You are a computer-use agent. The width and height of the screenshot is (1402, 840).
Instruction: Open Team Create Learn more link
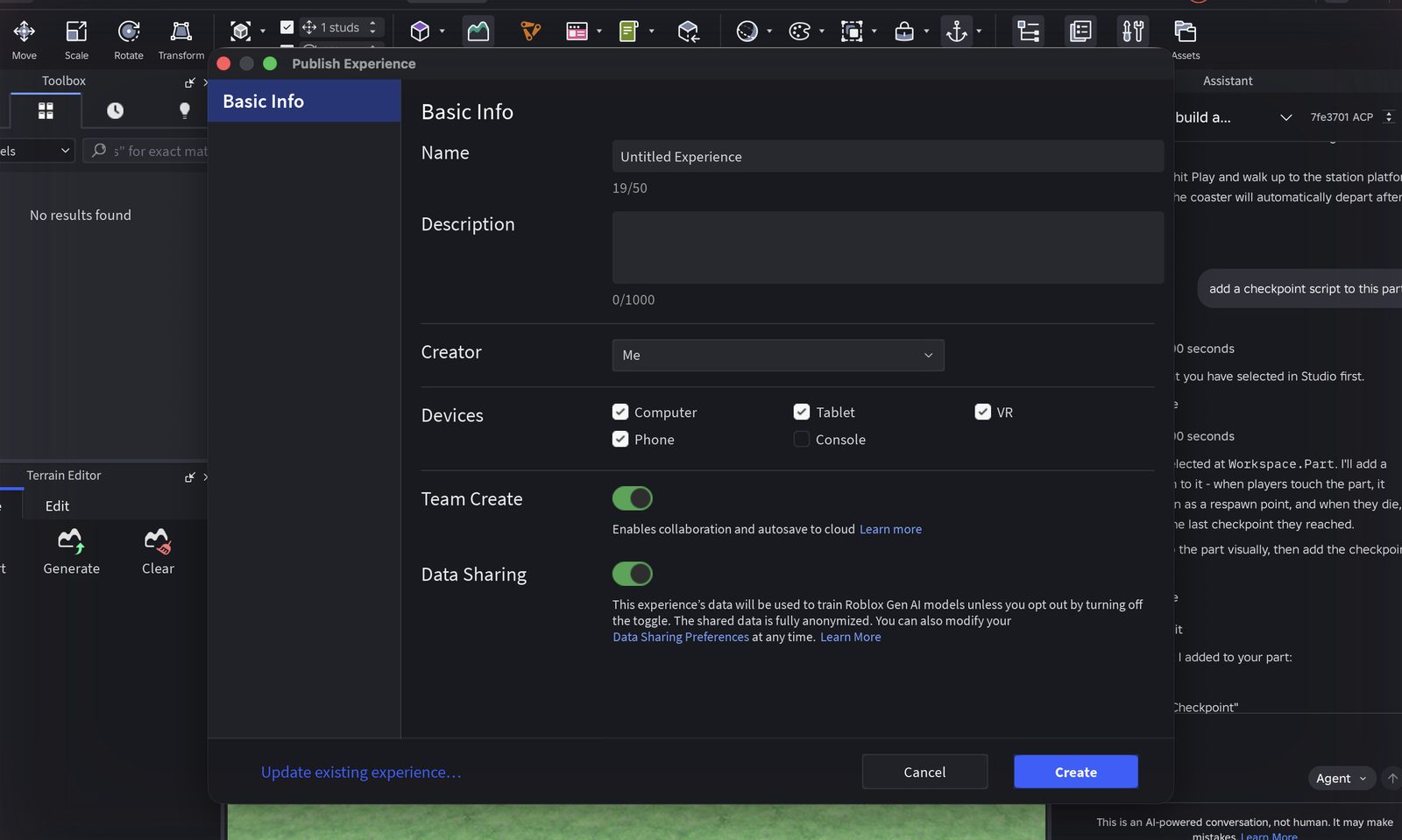[x=890, y=529]
